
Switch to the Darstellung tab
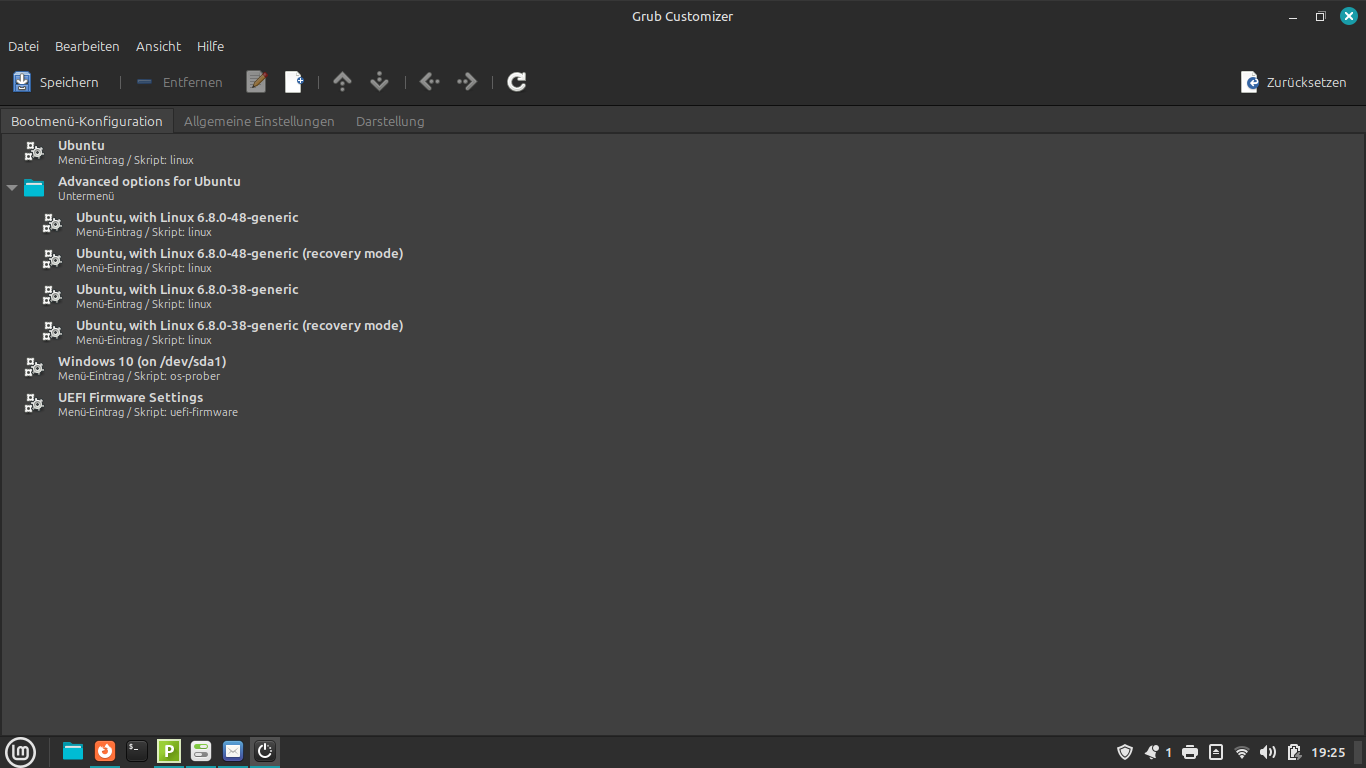point(390,121)
